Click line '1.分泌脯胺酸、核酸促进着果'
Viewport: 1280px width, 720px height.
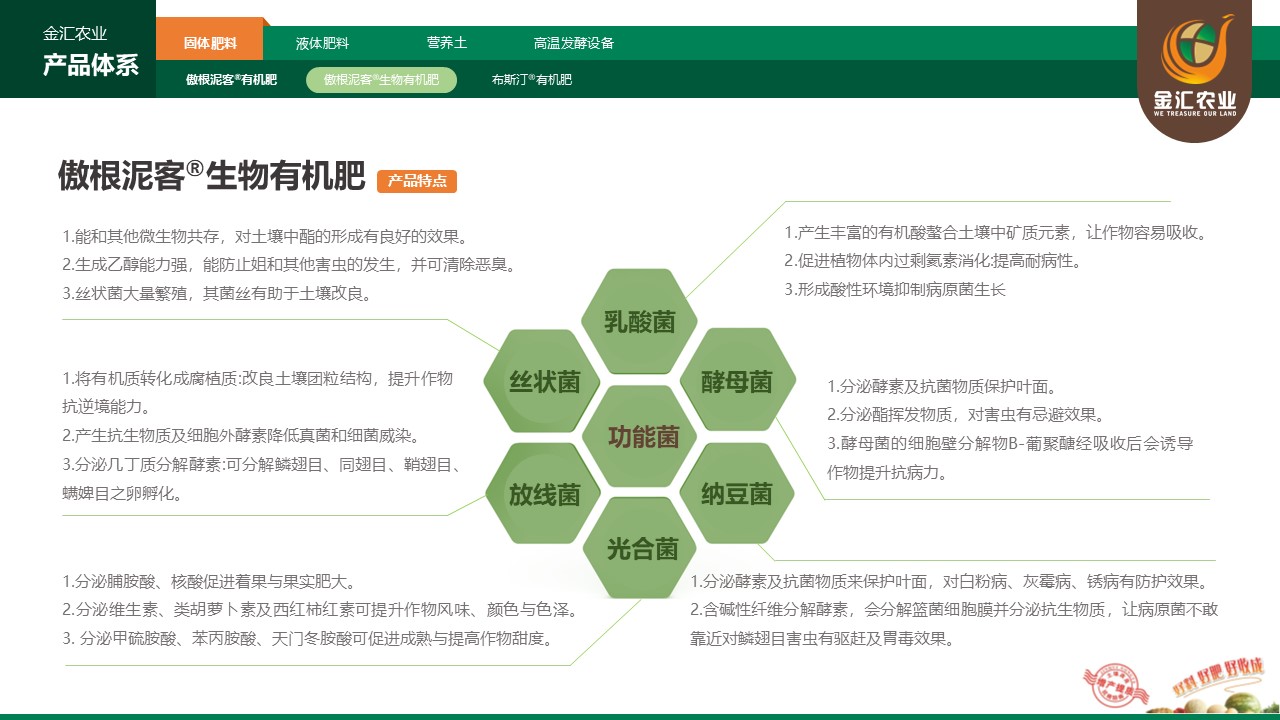[x=209, y=581]
